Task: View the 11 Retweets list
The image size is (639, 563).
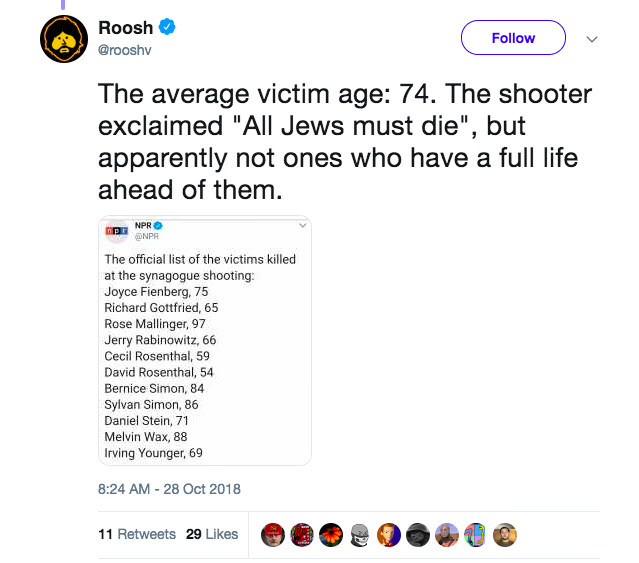Action: (x=137, y=534)
